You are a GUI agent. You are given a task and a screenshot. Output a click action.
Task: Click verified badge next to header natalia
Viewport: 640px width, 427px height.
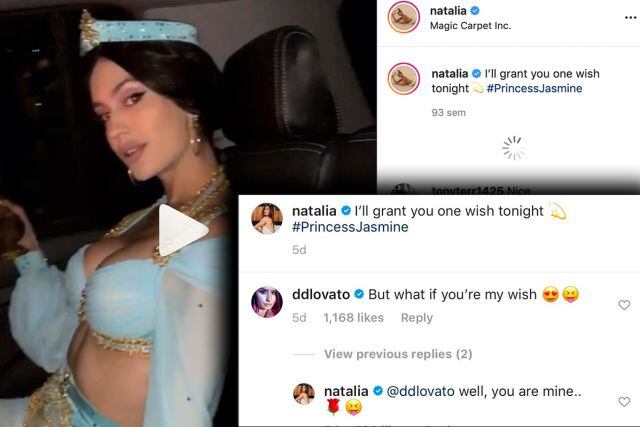pos(475,11)
